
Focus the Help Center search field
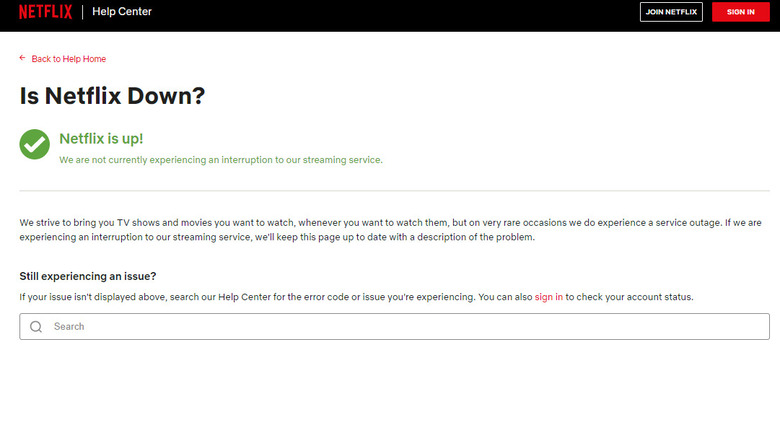(x=394, y=327)
